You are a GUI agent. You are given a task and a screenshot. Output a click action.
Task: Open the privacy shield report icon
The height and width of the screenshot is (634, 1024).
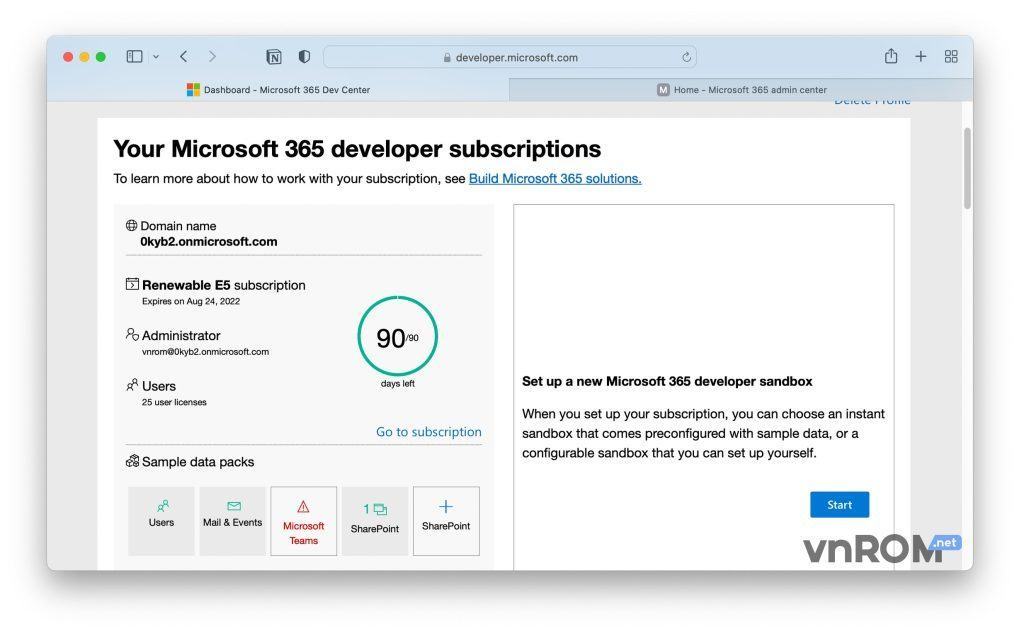click(x=304, y=57)
